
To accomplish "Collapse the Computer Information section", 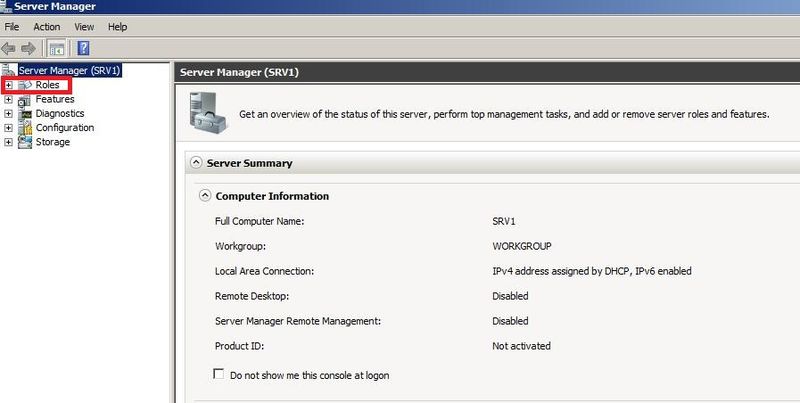I will click(x=205, y=196).
